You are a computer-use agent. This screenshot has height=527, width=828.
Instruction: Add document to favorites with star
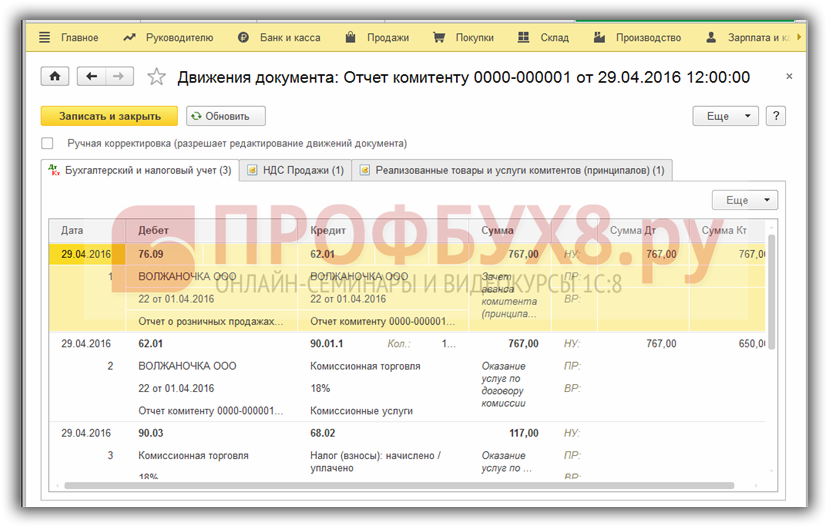[x=156, y=77]
